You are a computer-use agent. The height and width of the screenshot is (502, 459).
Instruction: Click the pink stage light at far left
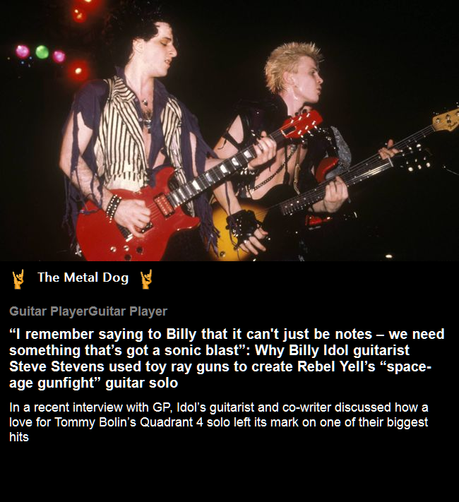click(x=23, y=51)
